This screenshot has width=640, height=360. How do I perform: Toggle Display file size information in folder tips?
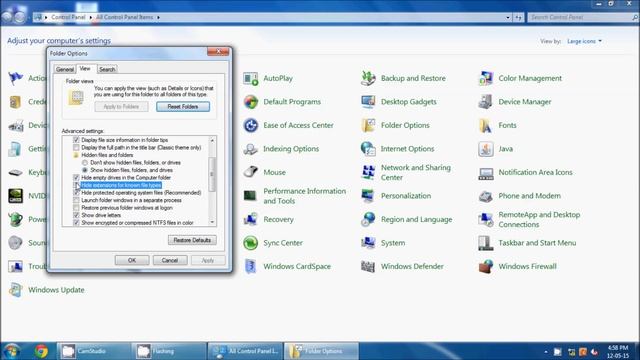[x=76, y=140]
